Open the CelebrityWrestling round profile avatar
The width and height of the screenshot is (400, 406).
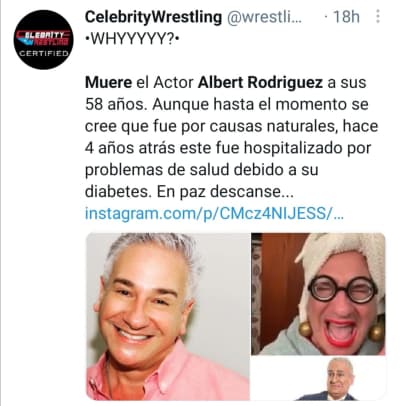[43, 40]
